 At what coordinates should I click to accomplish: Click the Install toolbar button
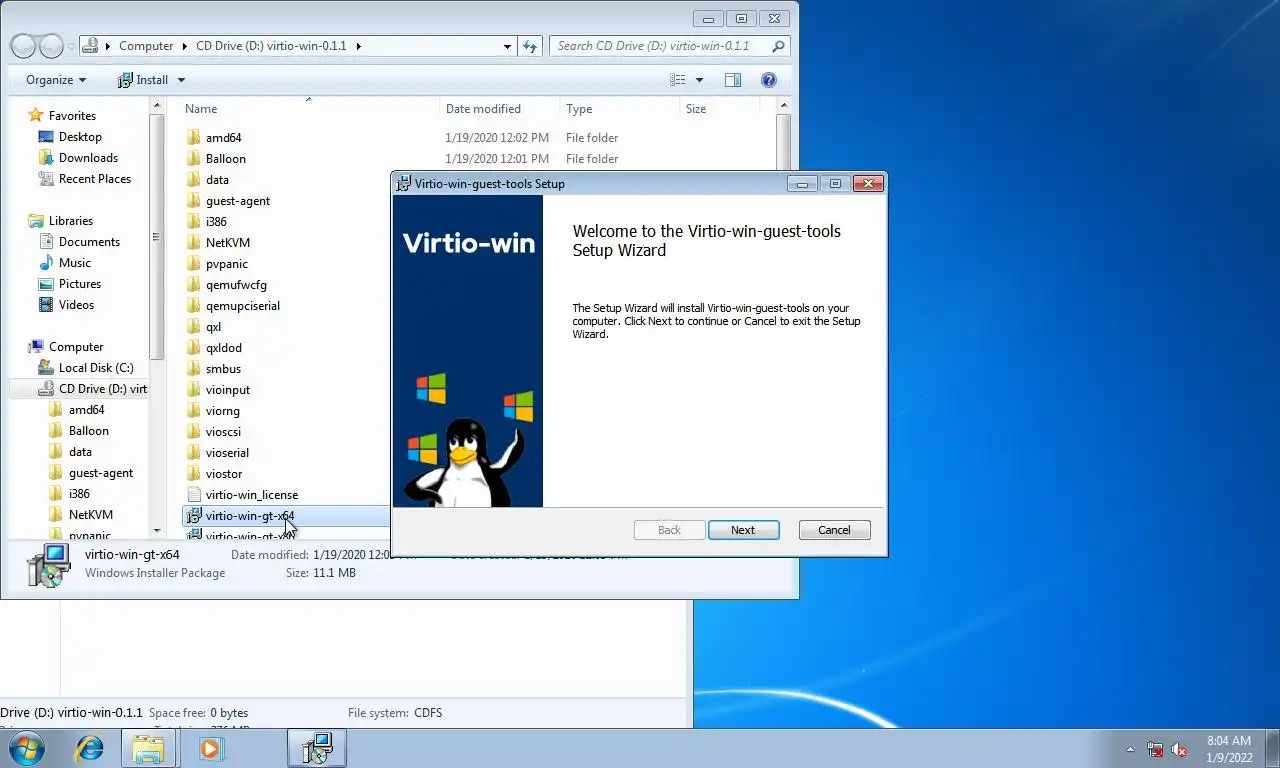point(143,80)
